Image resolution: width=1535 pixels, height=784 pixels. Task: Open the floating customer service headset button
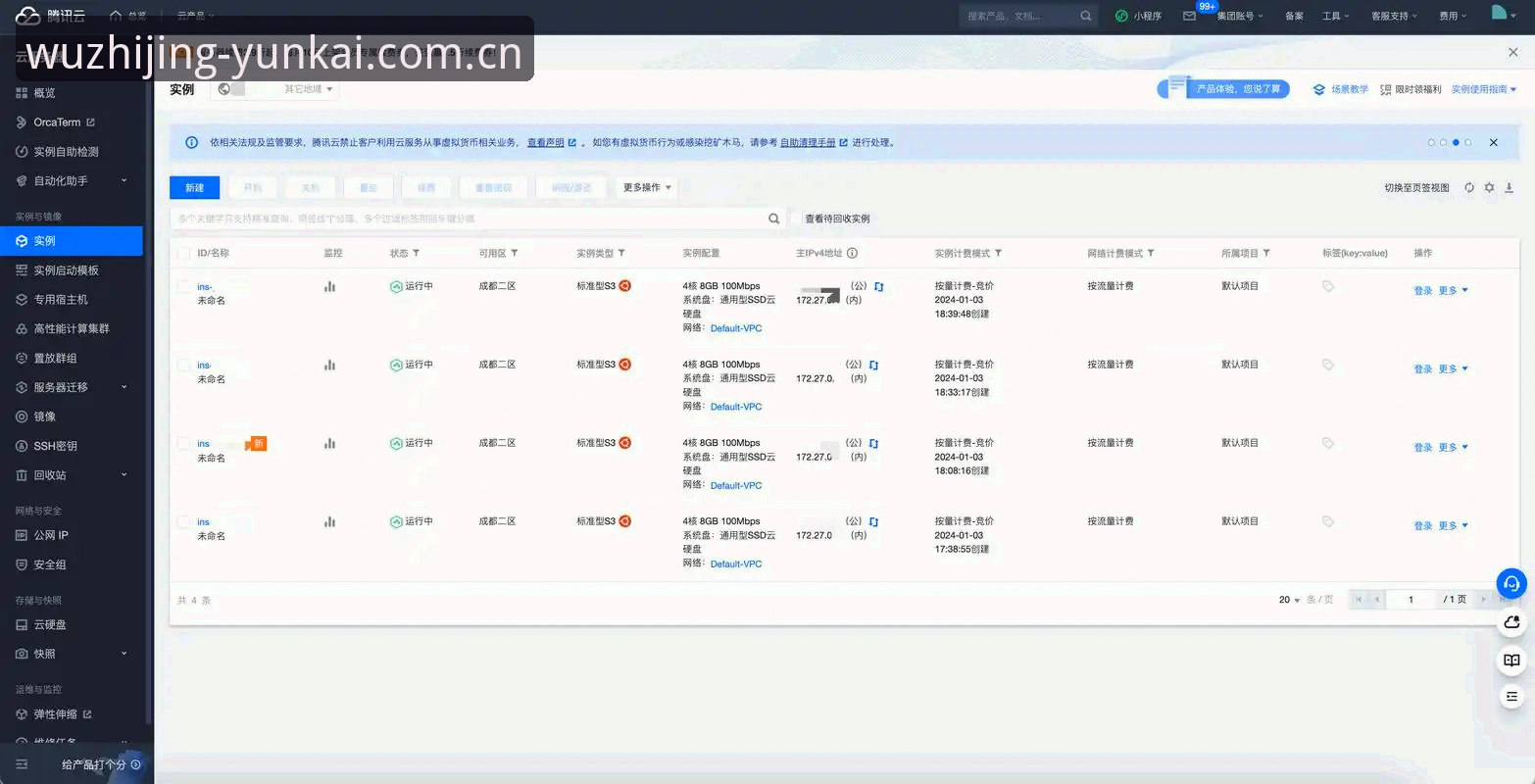[x=1511, y=584]
